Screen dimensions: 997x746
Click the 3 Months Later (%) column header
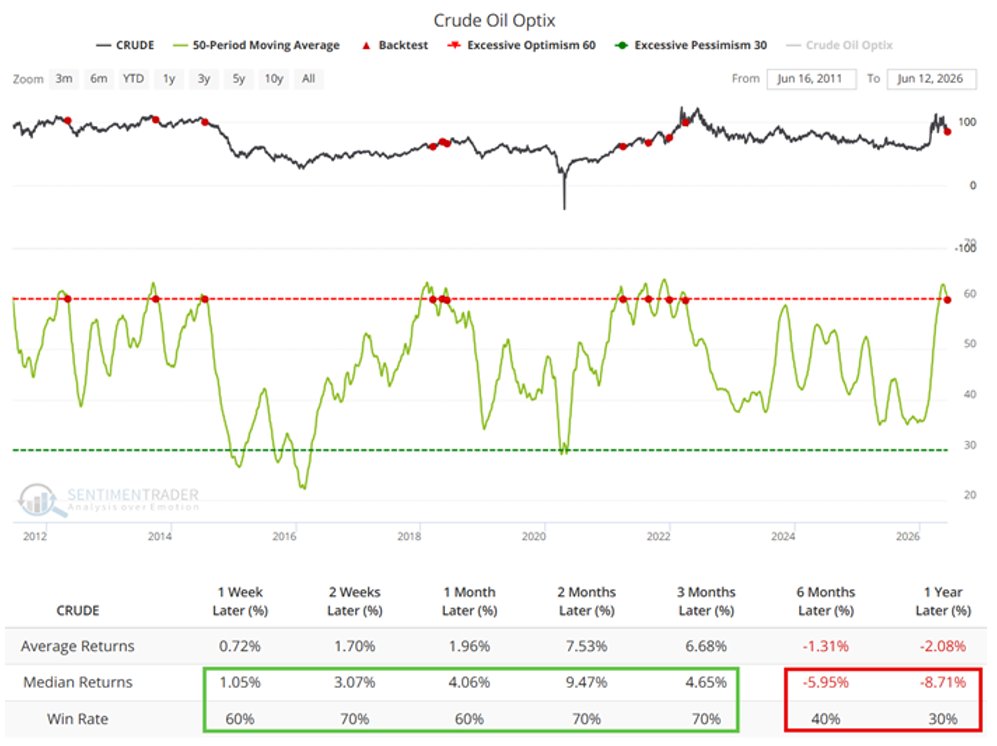click(x=706, y=601)
